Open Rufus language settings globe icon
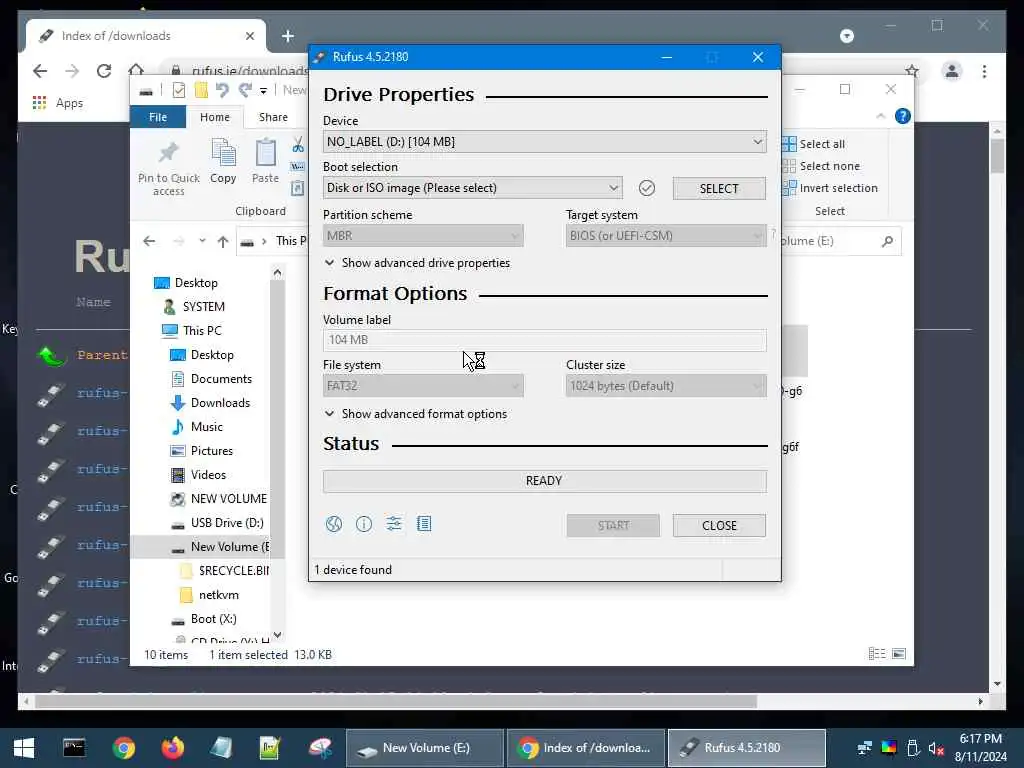Image resolution: width=1024 pixels, height=768 pixels. pos(334,524)
